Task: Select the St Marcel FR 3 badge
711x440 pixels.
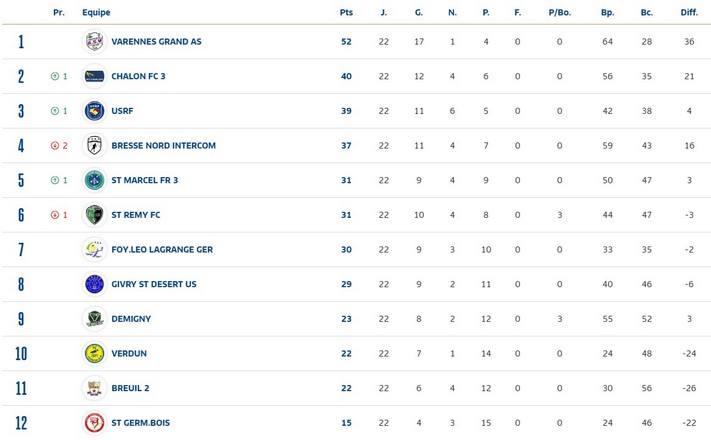Action: (94, 180)
